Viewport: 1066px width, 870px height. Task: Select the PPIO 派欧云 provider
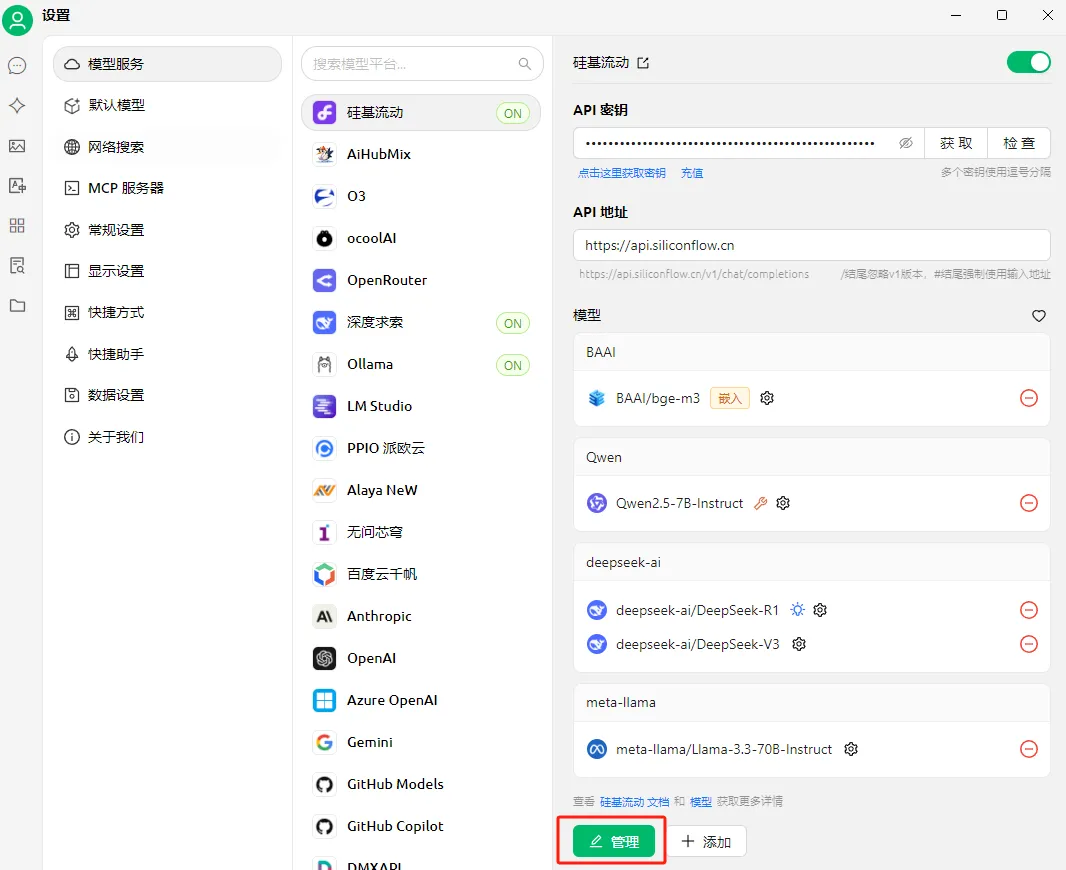point(421,448)
